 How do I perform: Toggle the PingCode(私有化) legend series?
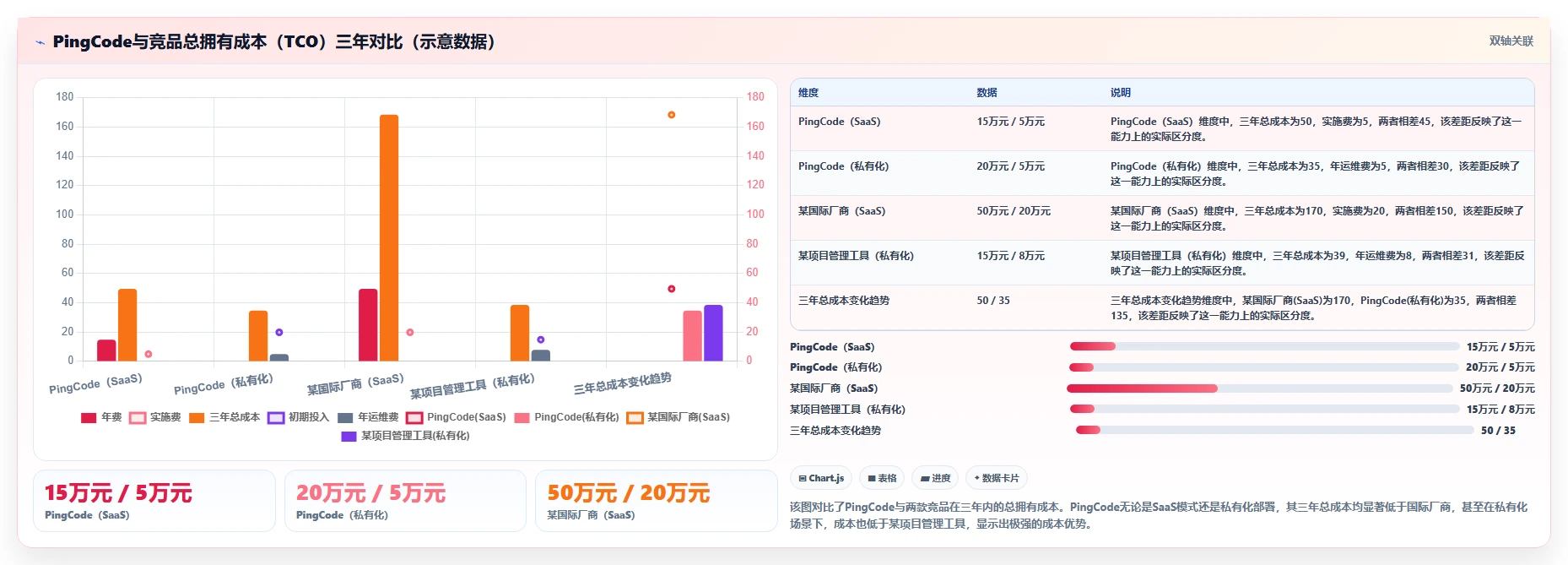click(x=566, y=417)
